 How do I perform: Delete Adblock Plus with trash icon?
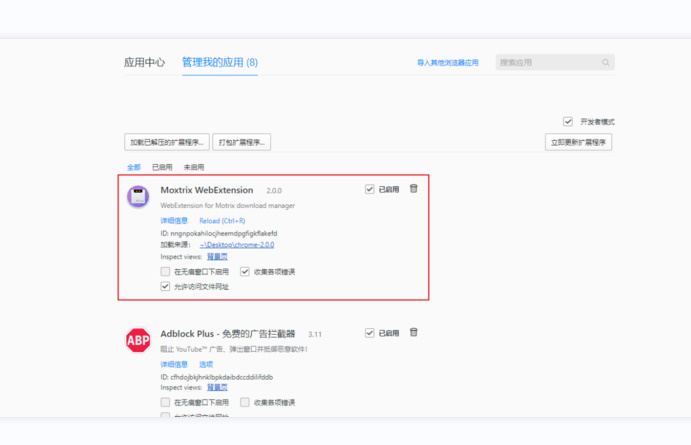tap(413, 332)
